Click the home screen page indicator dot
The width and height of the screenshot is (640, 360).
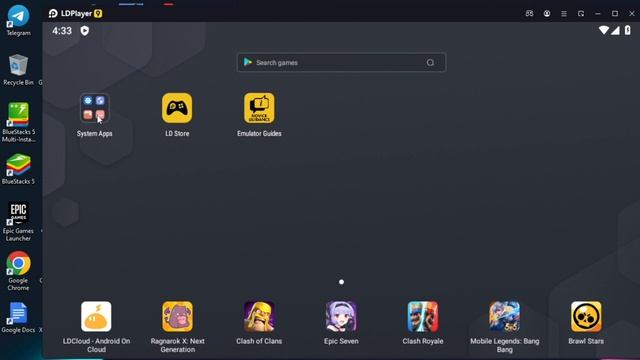(341, 282)
